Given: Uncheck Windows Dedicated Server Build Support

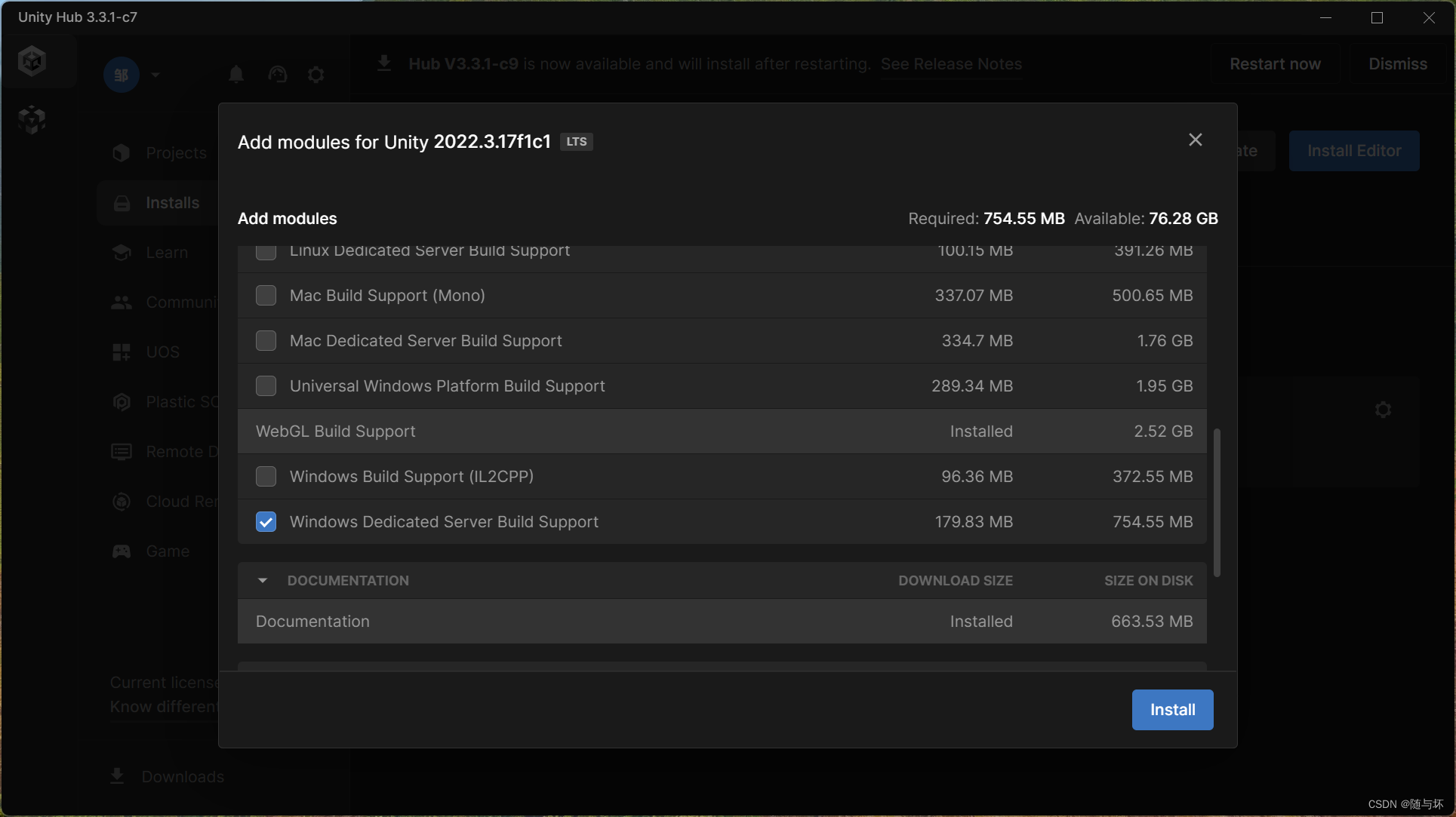Looking at the screenshot, I should click(x=266, y=522).
